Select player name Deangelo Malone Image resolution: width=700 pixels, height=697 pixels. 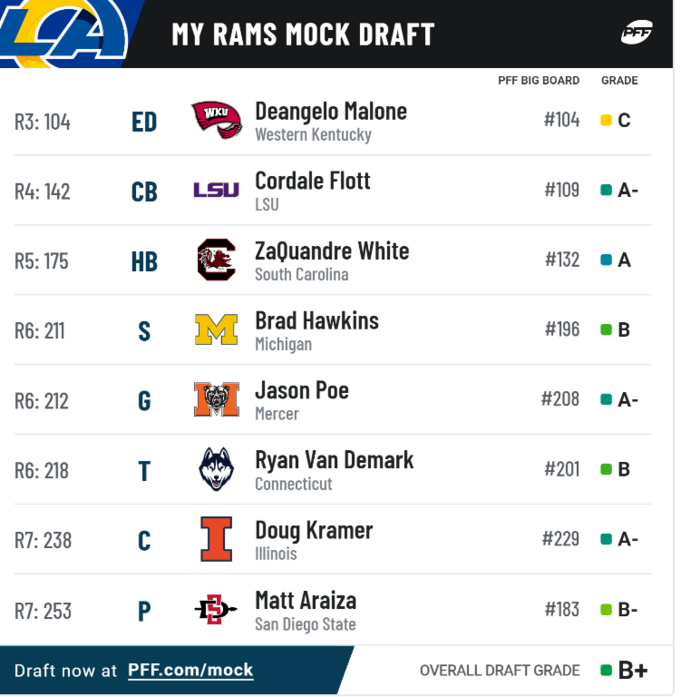pos(331,111)
